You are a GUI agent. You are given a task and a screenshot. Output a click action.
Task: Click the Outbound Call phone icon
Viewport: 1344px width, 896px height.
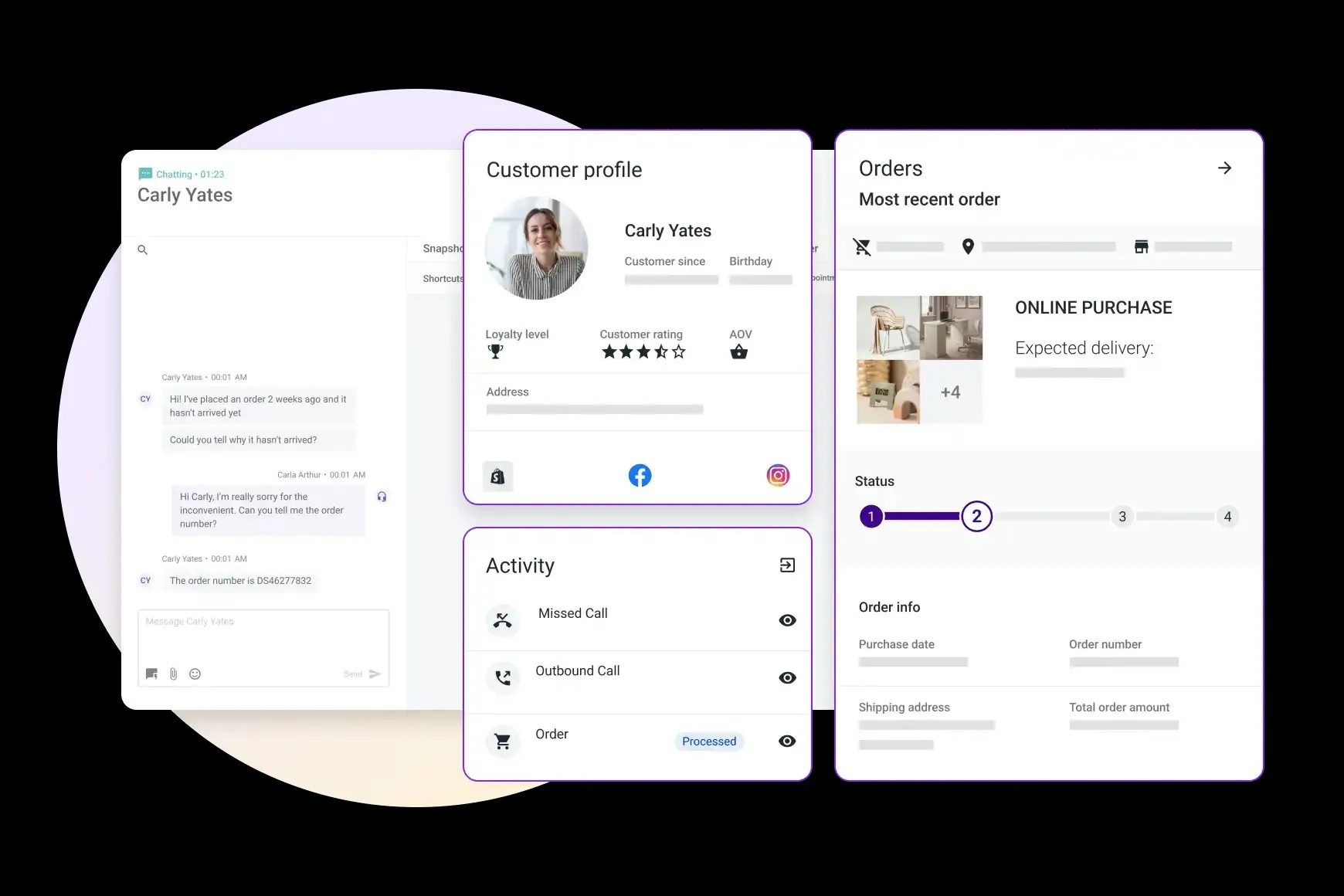503,678
